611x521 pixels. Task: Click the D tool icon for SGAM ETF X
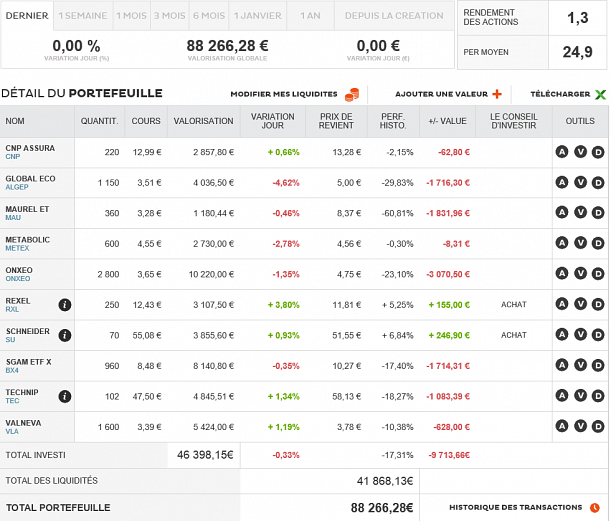click(598, 365)
